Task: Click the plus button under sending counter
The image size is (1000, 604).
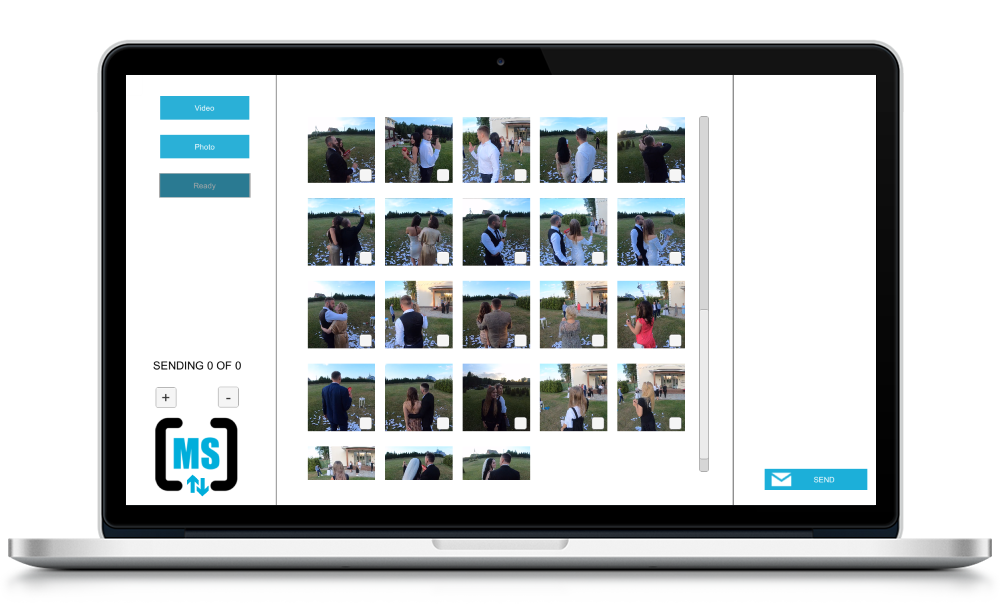Action: pyautogui.click(x=165, y=397)
